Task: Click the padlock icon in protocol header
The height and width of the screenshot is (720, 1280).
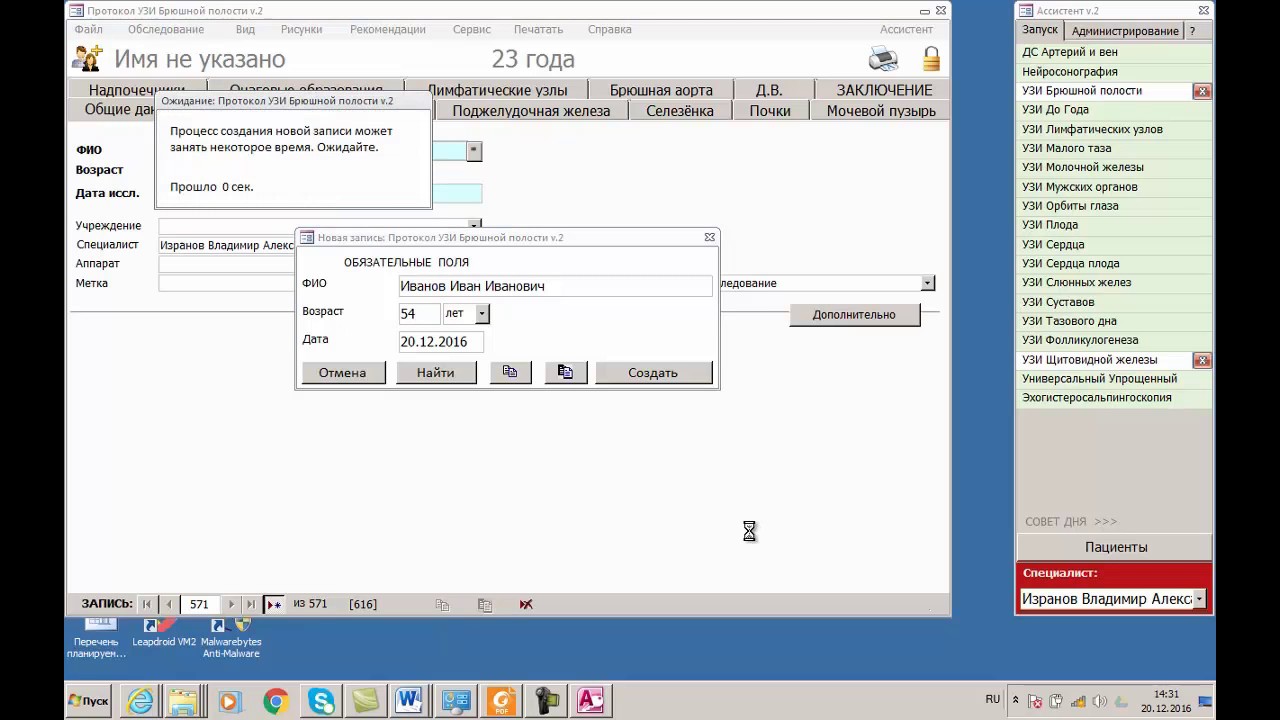Action: (931, 59)
